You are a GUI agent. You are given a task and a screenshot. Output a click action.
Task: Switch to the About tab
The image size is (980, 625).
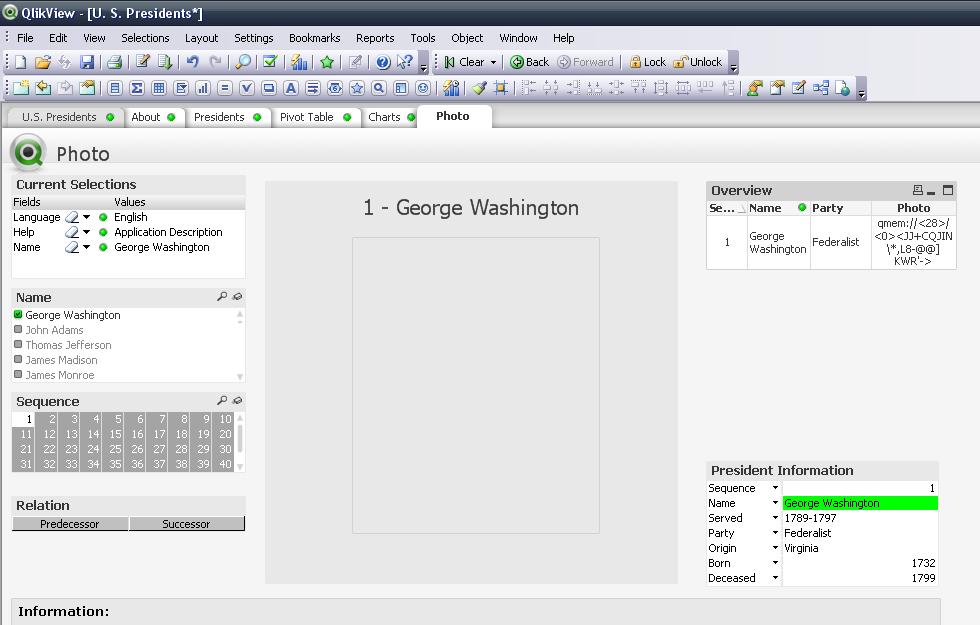[x=153, y=117]
